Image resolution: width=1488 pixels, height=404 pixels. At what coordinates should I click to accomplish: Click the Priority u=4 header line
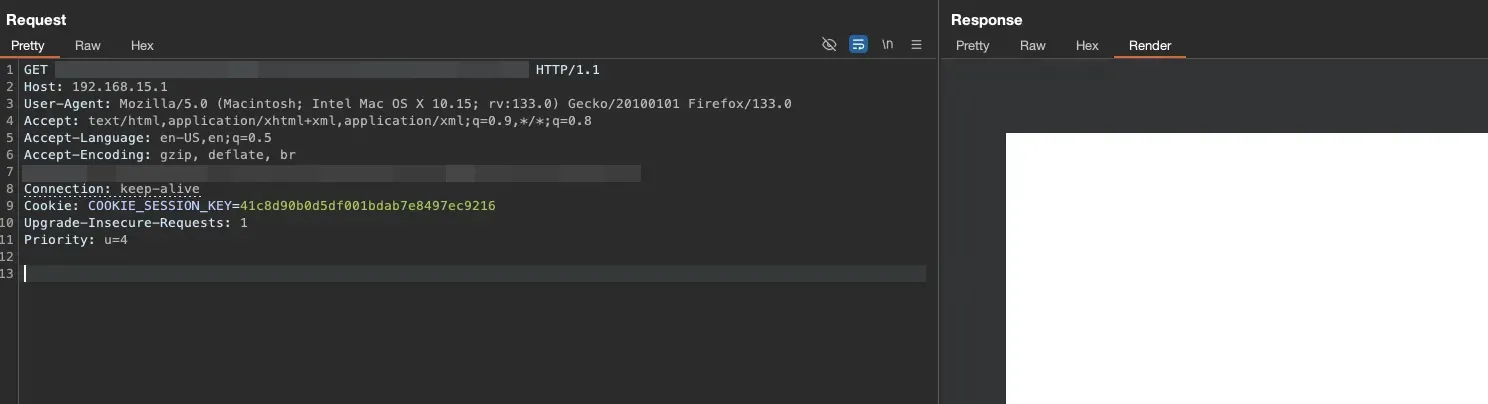(x=76, y=240)
